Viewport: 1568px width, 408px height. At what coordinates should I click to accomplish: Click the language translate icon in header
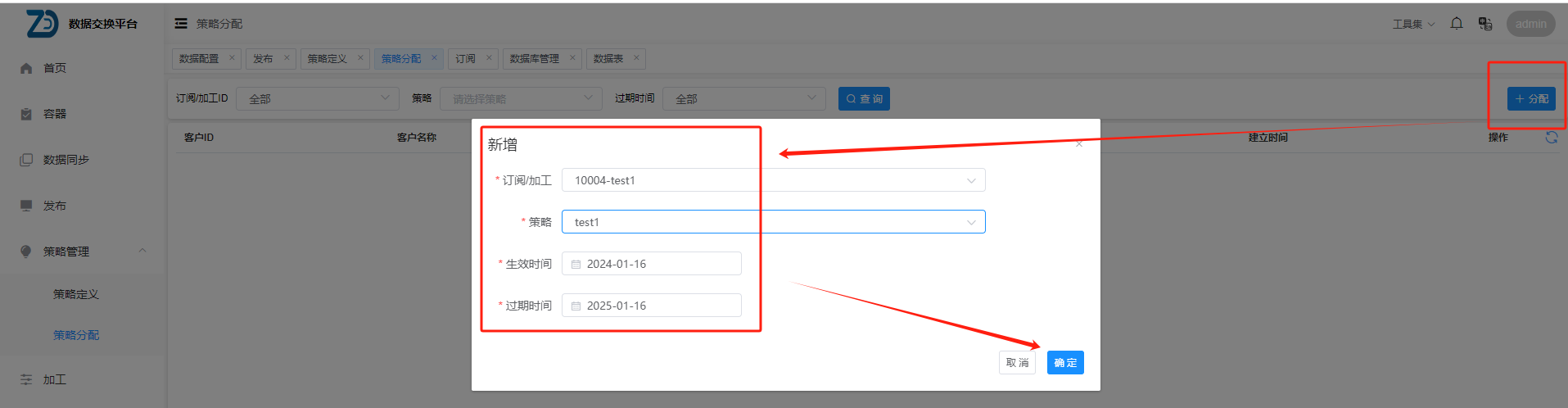point(1484,24)
